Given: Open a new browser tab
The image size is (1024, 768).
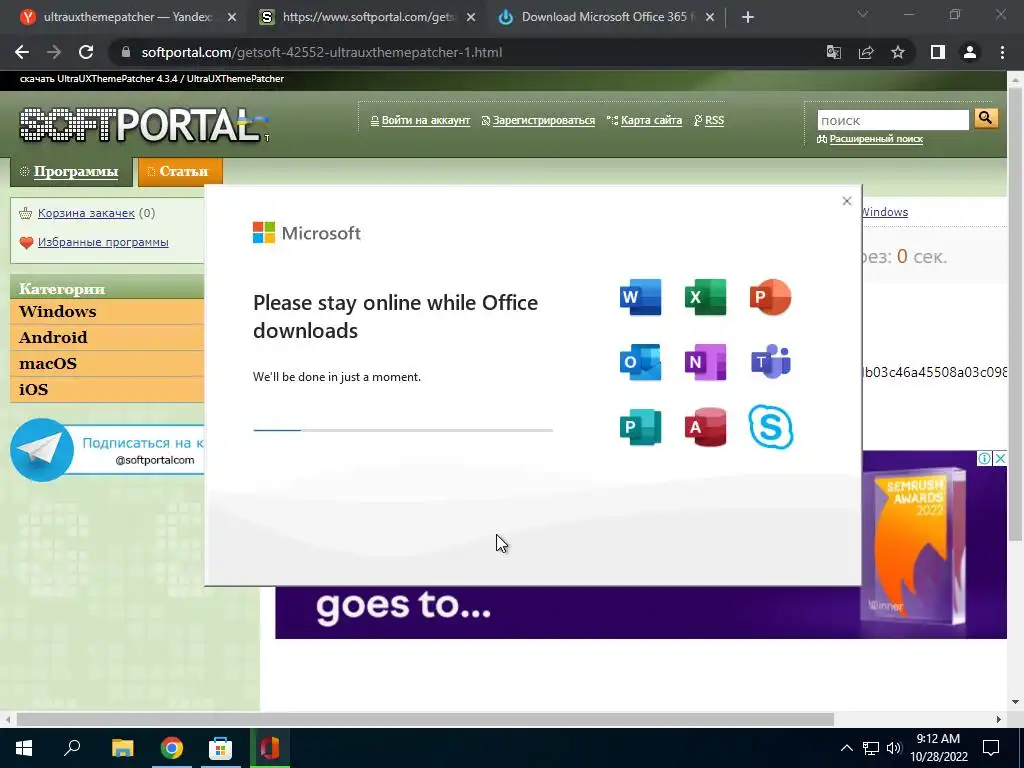Looking at the screenshot, I should coord(748,18).
